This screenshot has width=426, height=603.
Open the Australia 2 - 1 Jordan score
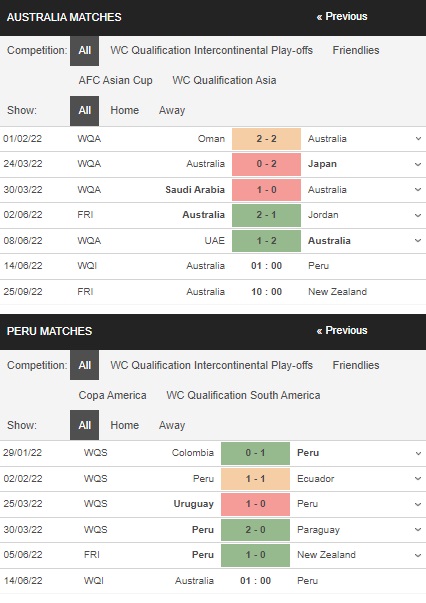click(266, 215)
